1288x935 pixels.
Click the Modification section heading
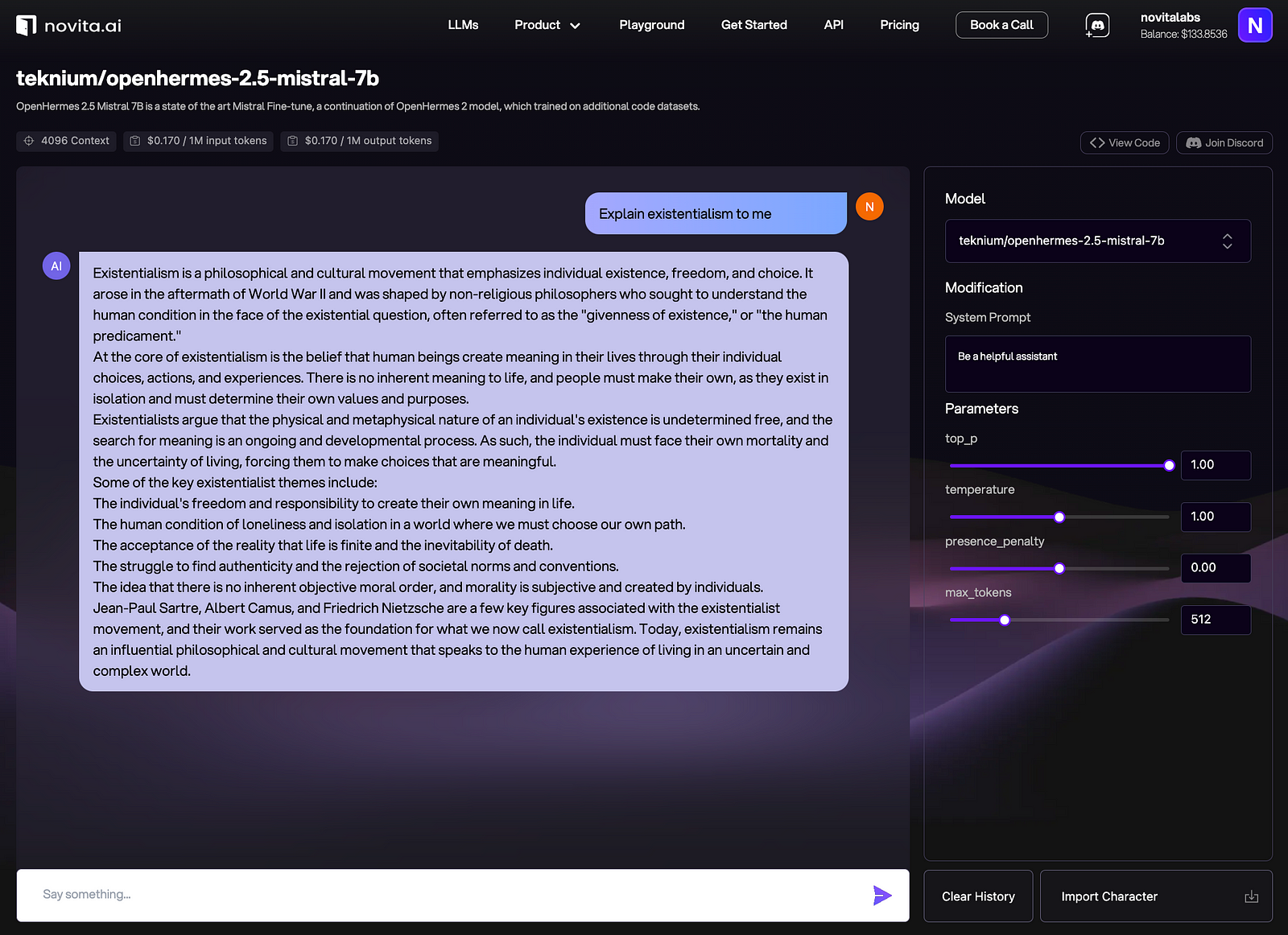pos(984,287)
